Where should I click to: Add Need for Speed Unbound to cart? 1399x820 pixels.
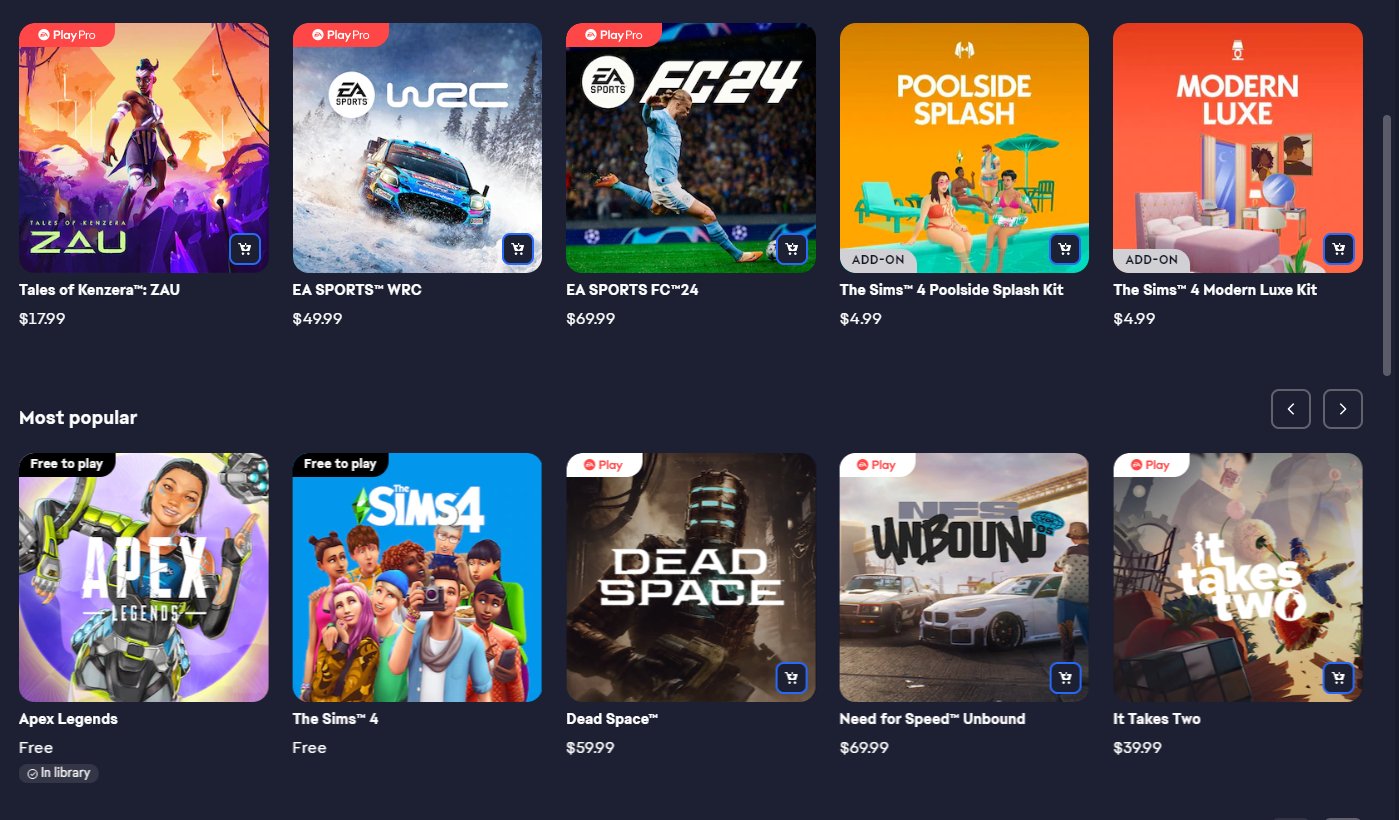(x=1065, y=678)
